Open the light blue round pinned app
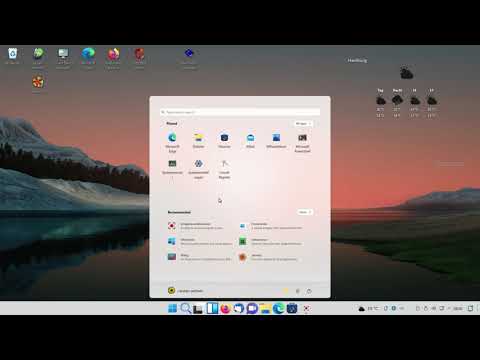Image resolution: width=480 pixels, height=360 pixels. (250, 140)
